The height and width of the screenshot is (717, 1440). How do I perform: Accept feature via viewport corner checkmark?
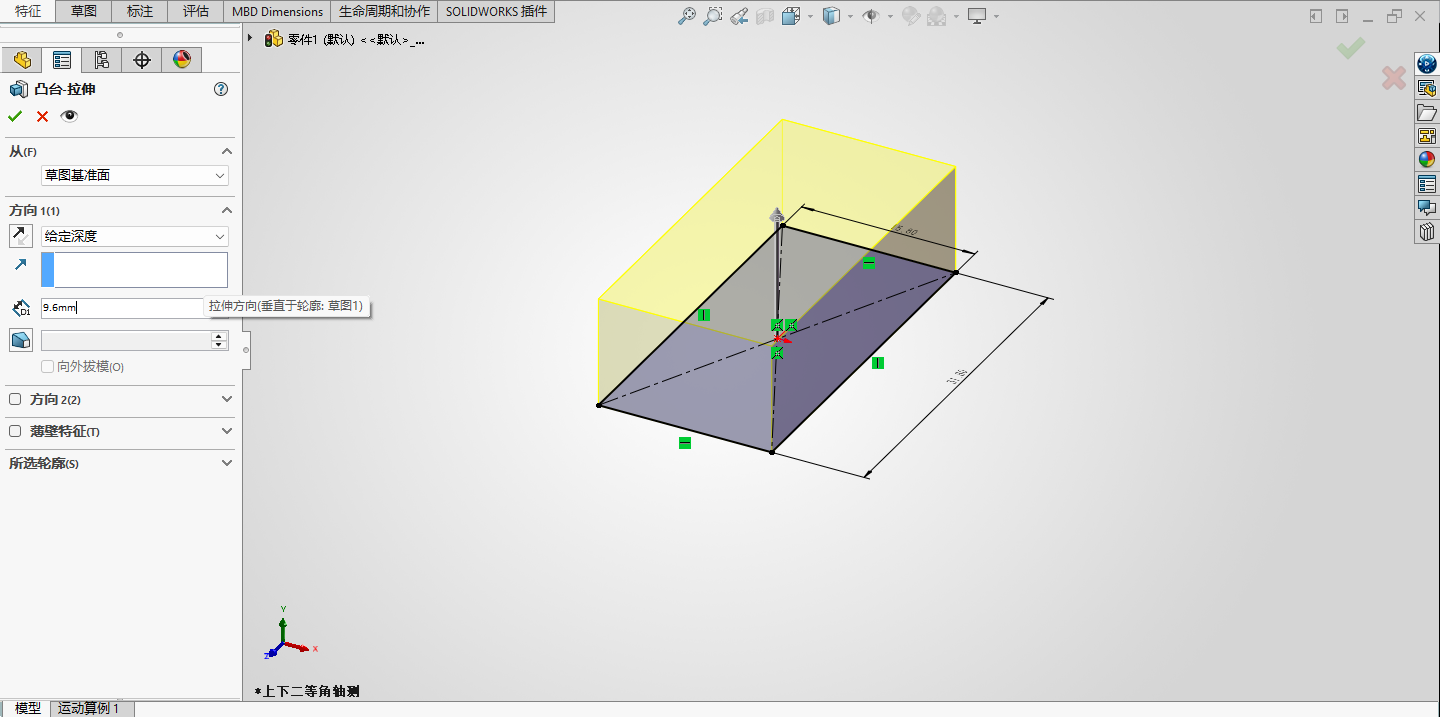[1351, 47]
